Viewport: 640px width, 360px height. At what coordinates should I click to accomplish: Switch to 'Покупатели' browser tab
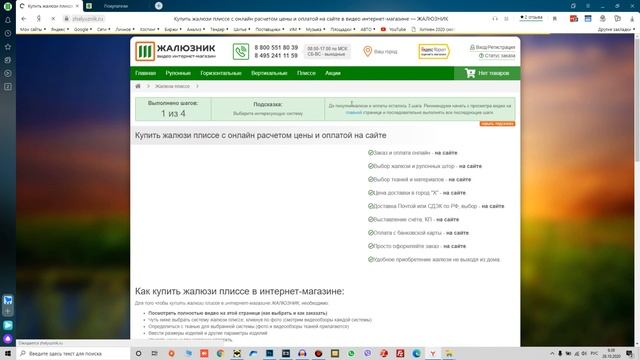coord(116,6)
